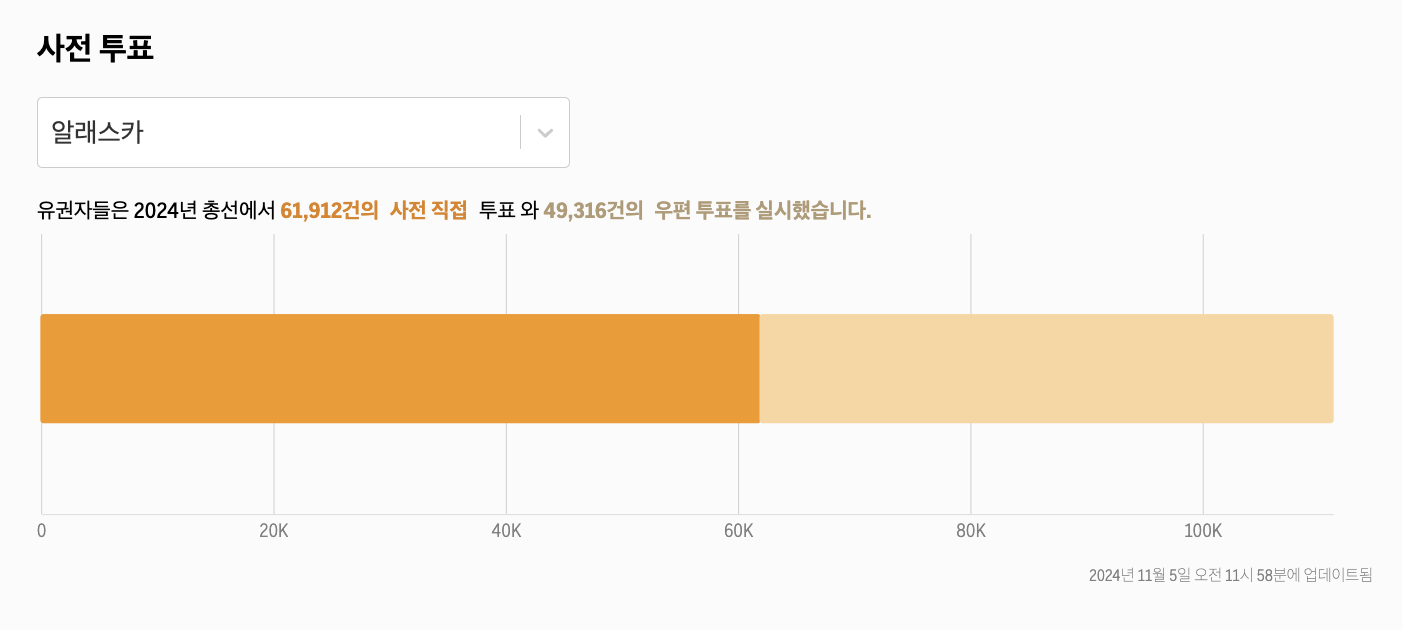Viewport: 1402px width, 630px height.
Task: Click the highlighted 61,912건의 vote count
Action: [329, 210]
